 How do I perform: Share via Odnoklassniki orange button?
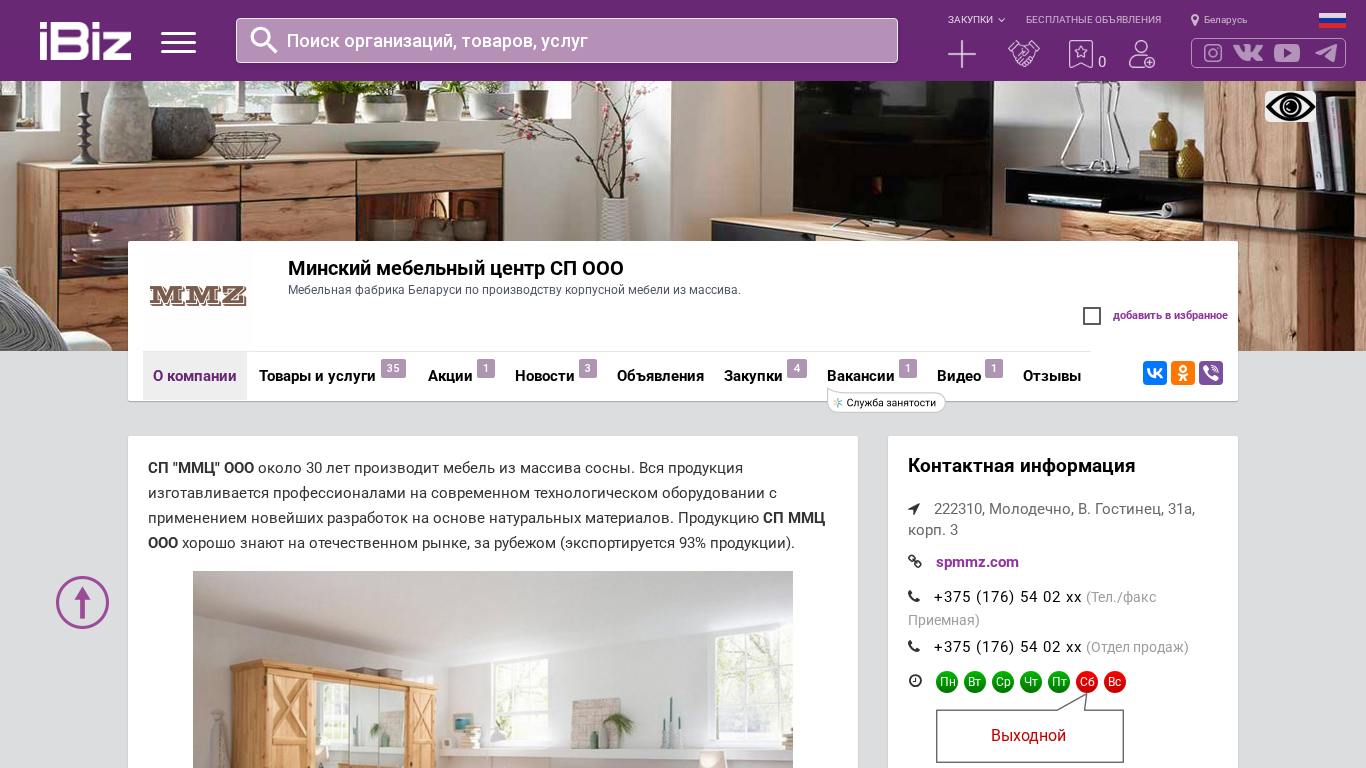point(1183,373)
